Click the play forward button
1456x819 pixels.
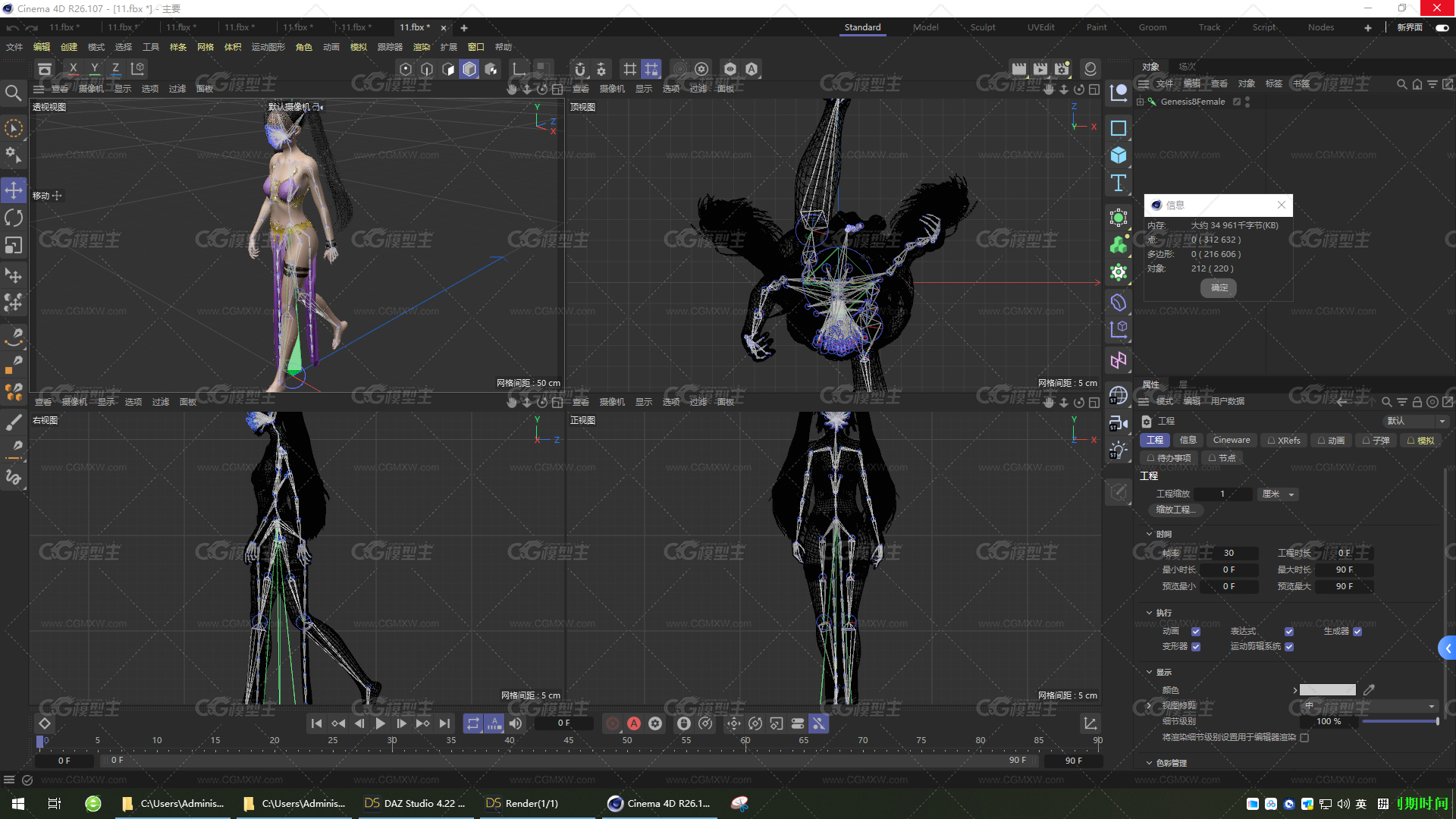380,723
